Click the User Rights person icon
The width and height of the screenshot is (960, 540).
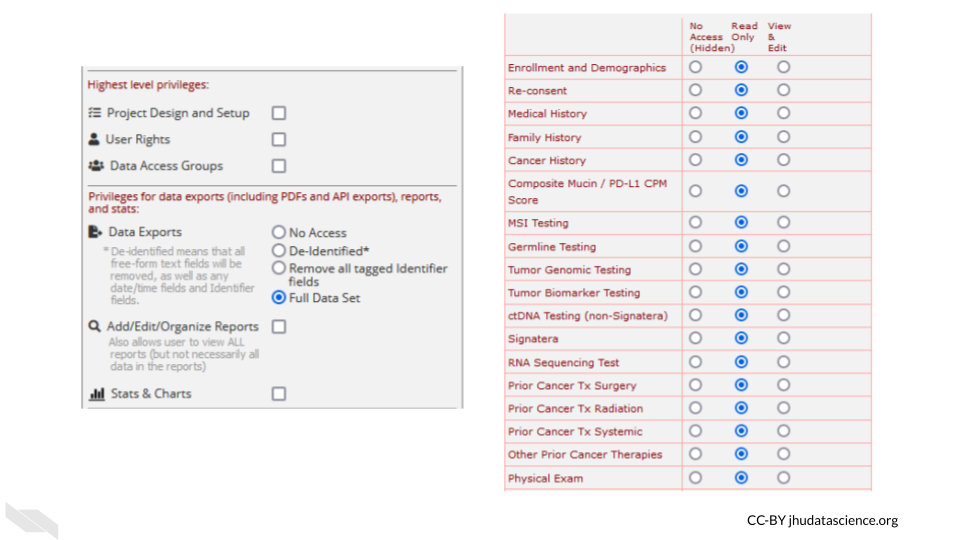coord(94,140)
